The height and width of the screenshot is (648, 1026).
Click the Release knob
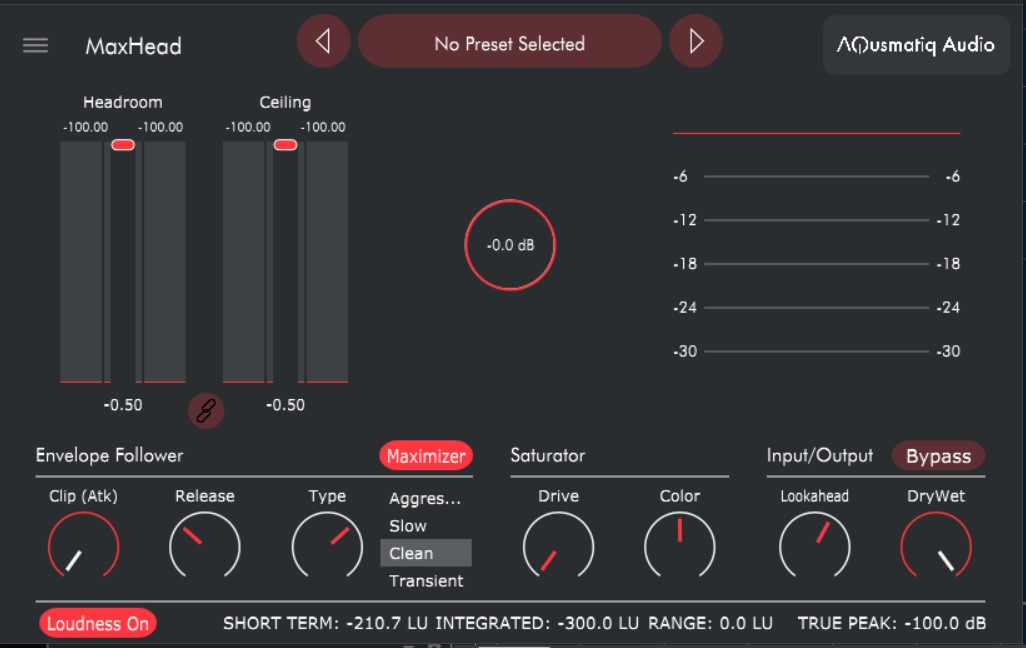coord(205,546)
